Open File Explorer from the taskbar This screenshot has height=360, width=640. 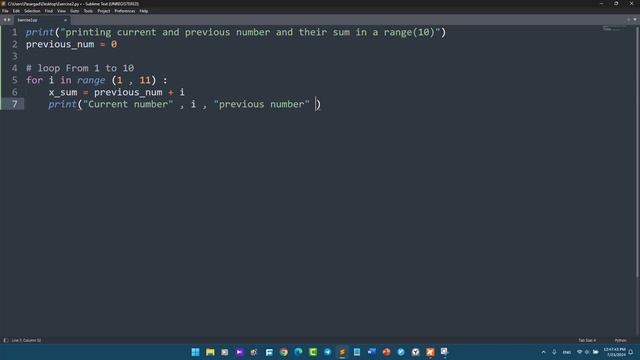coord(210,352)
